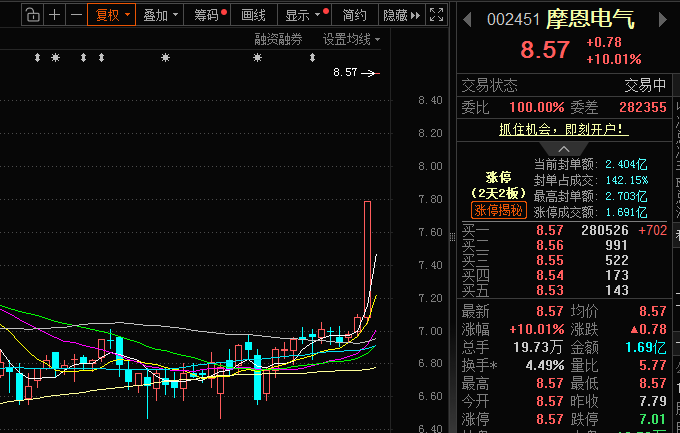This screenshot has width=680, height=433.
Task: Click the first up-down arrow event marker
Action: [x=37, y=57]
